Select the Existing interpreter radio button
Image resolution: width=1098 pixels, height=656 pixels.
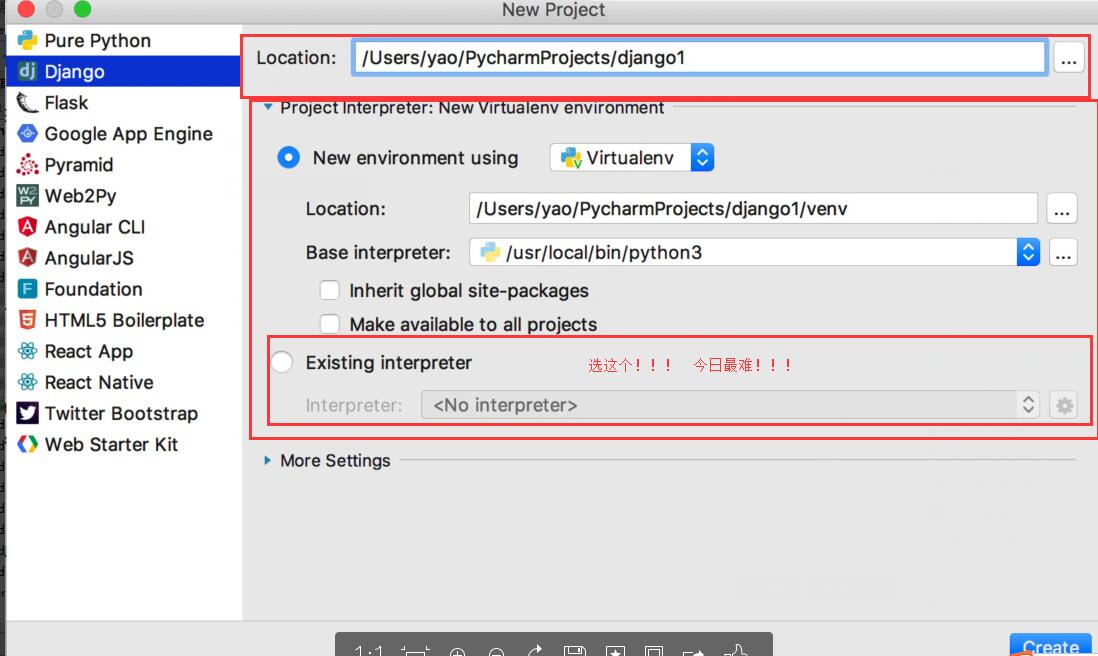tap(282, 362)
